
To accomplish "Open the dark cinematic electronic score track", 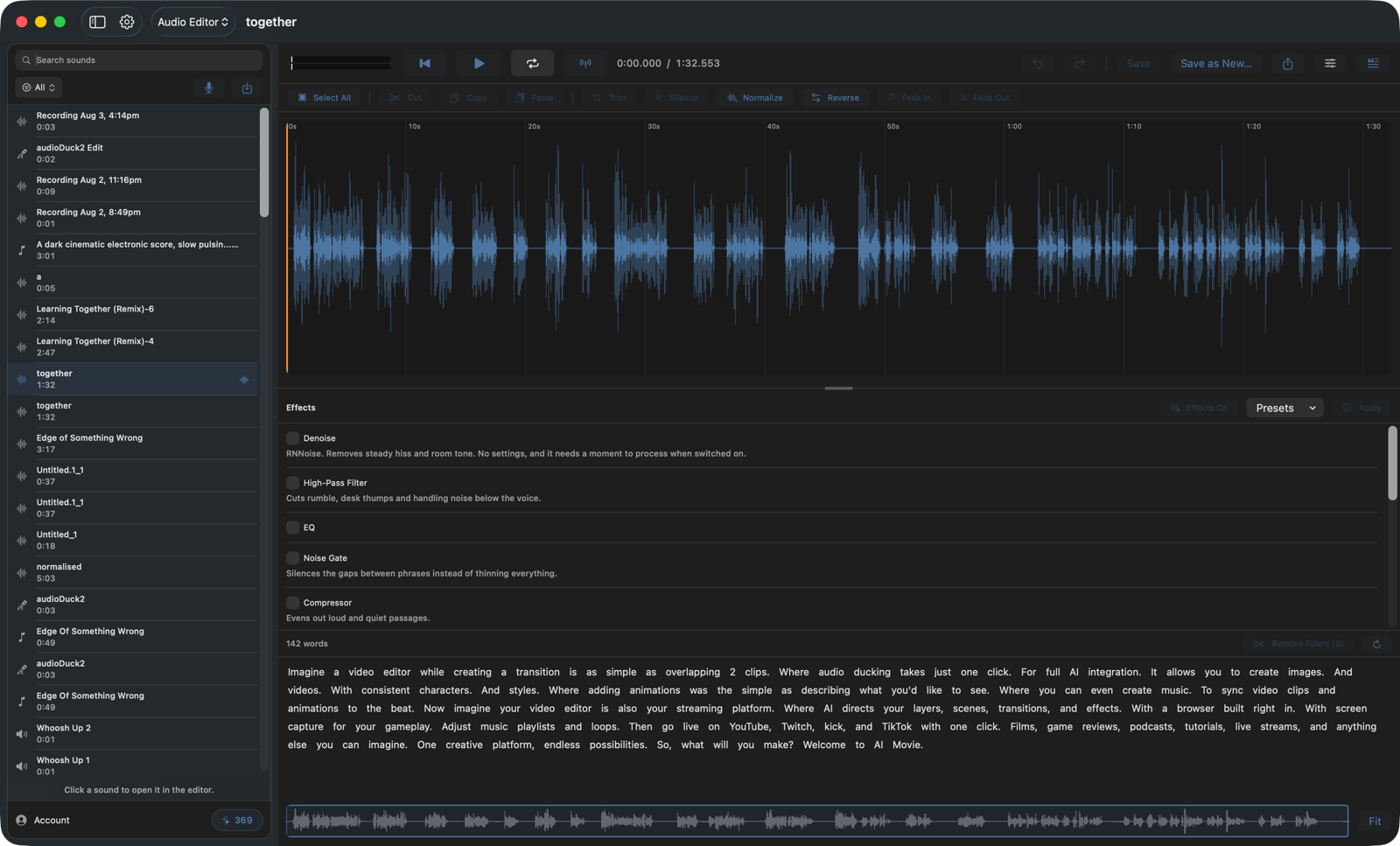I will click(133, 250).
